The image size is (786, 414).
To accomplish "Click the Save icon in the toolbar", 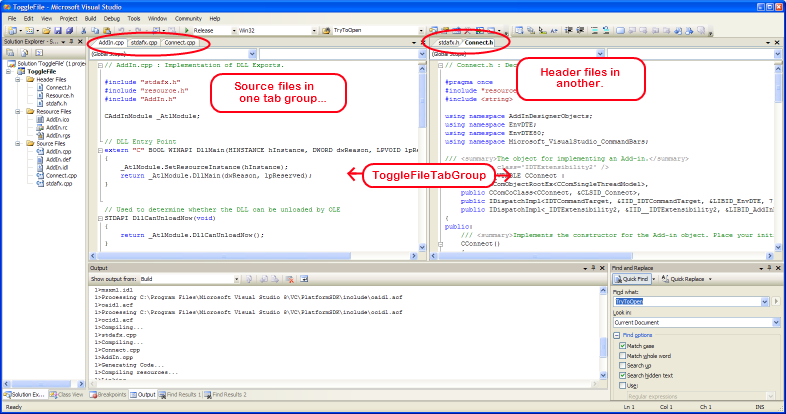I will (58, 31).
